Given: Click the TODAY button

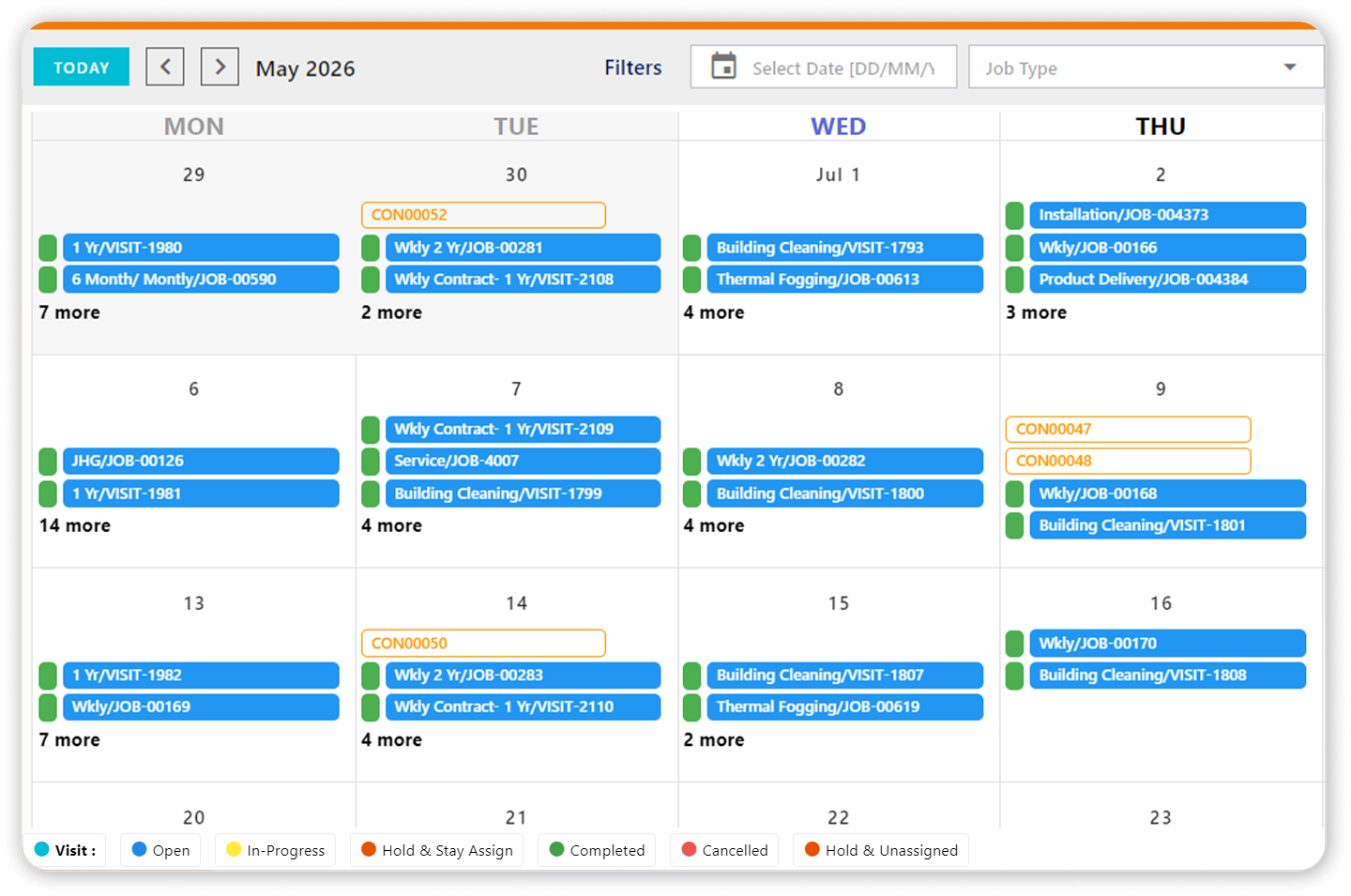Looking at the screenshot, I should pyautogui.click(x=82, y=68).
